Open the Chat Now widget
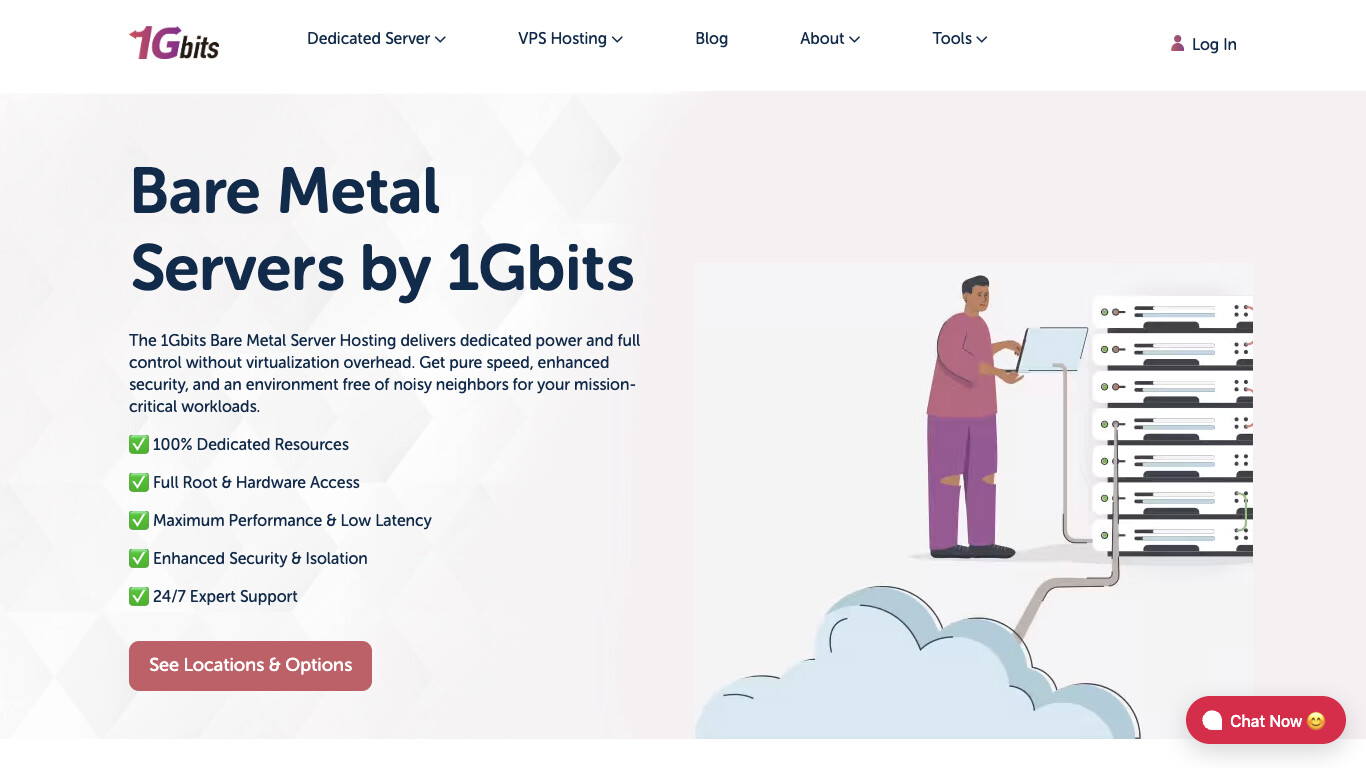 click(x=1266, y=720)
